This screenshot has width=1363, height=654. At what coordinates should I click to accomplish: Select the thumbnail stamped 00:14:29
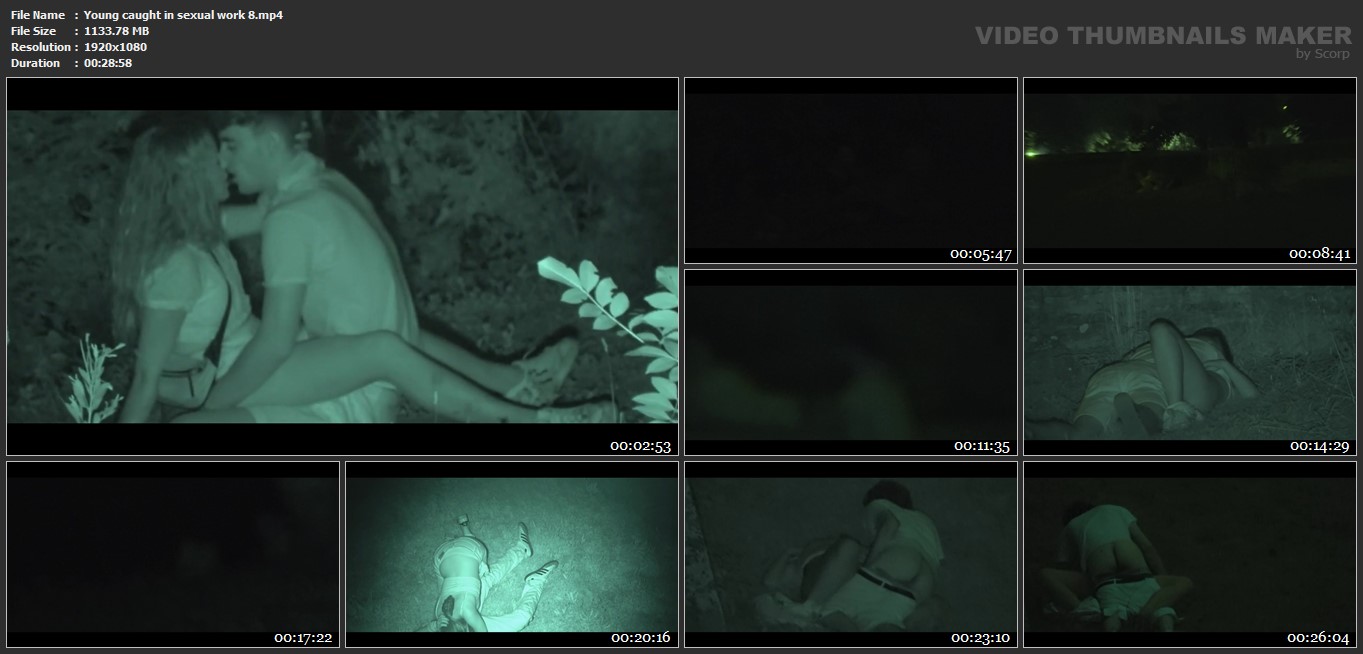(x=1189, y=362)
